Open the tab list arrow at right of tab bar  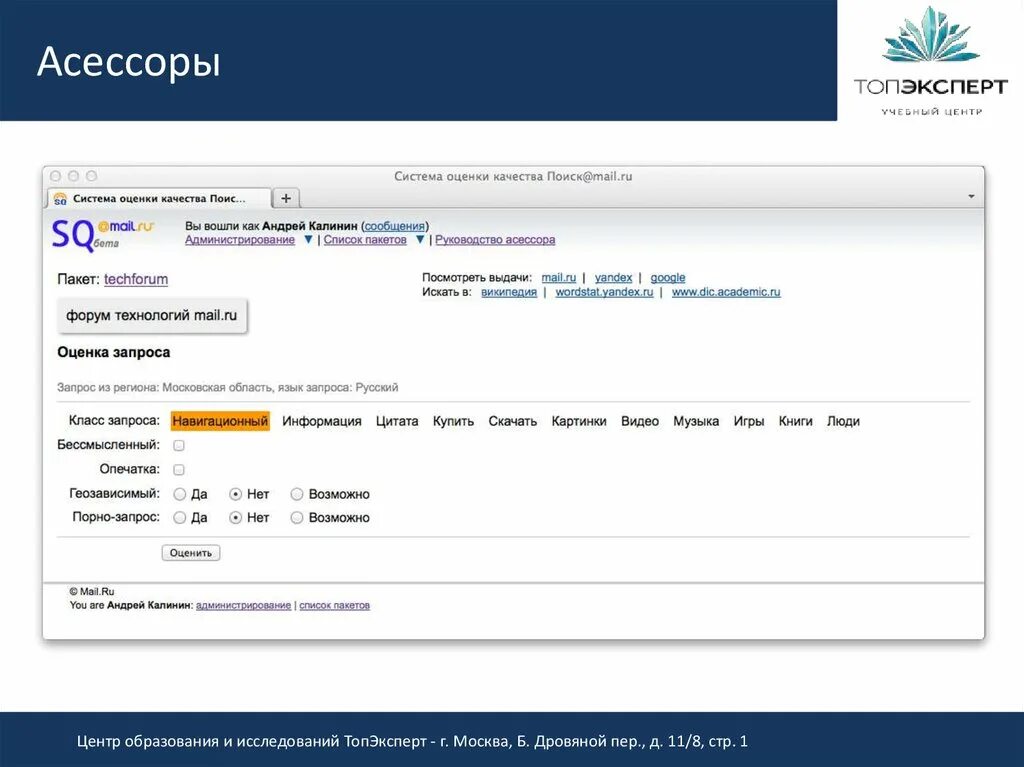point(971,197)
